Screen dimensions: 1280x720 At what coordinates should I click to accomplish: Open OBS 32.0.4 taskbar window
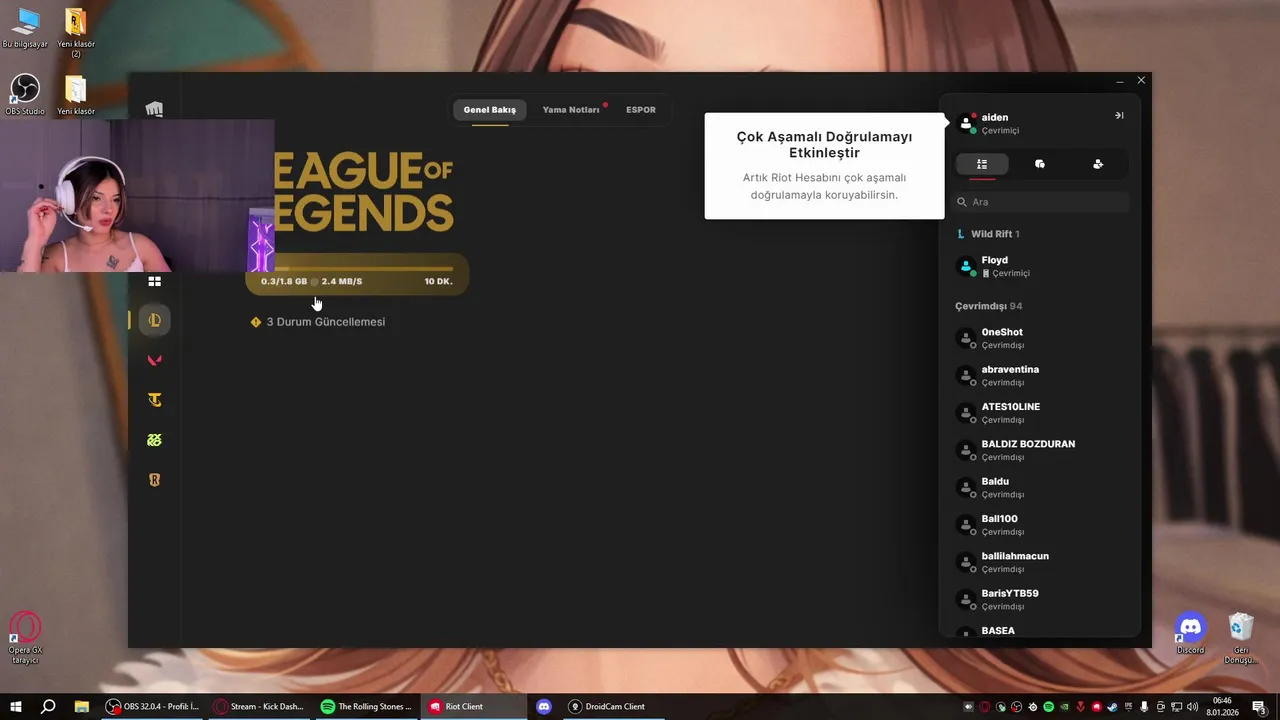click(154, 707)
